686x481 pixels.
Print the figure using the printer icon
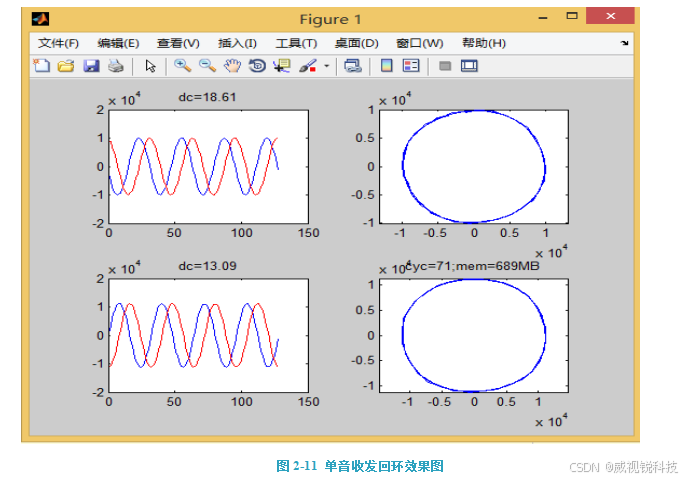click(115, 66)
